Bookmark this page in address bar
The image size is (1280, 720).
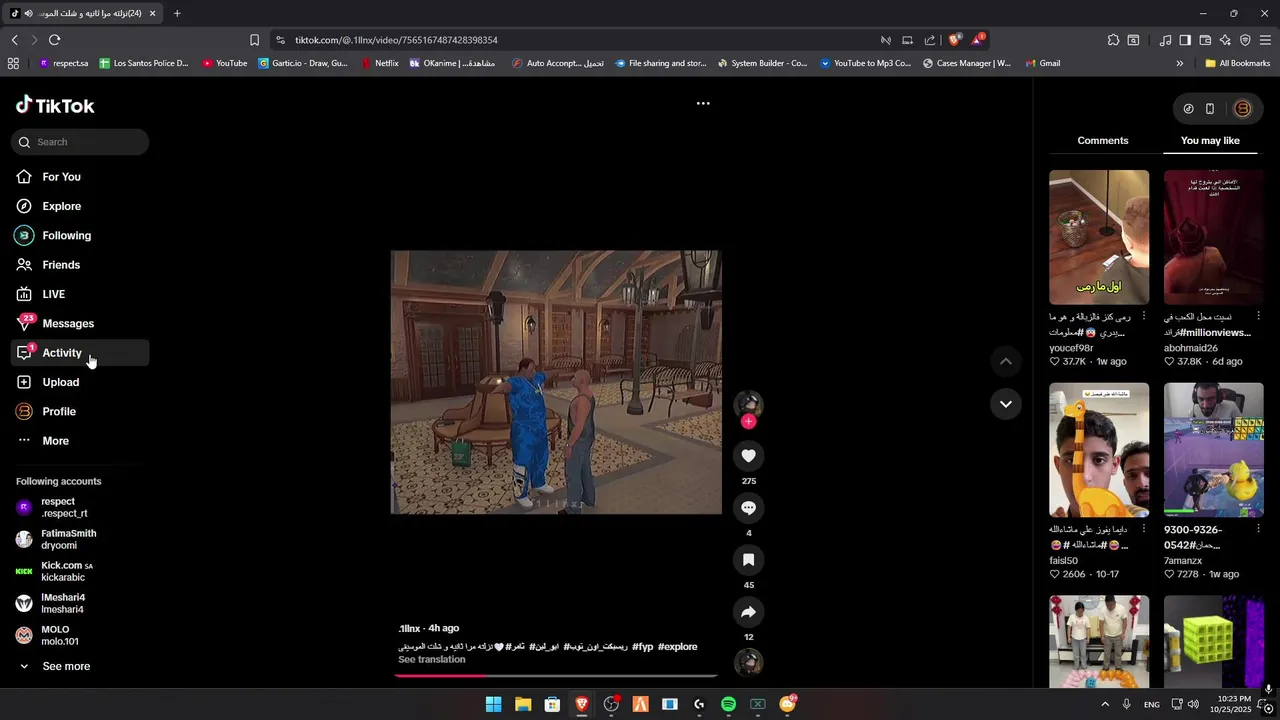click(x=254, y=40)
